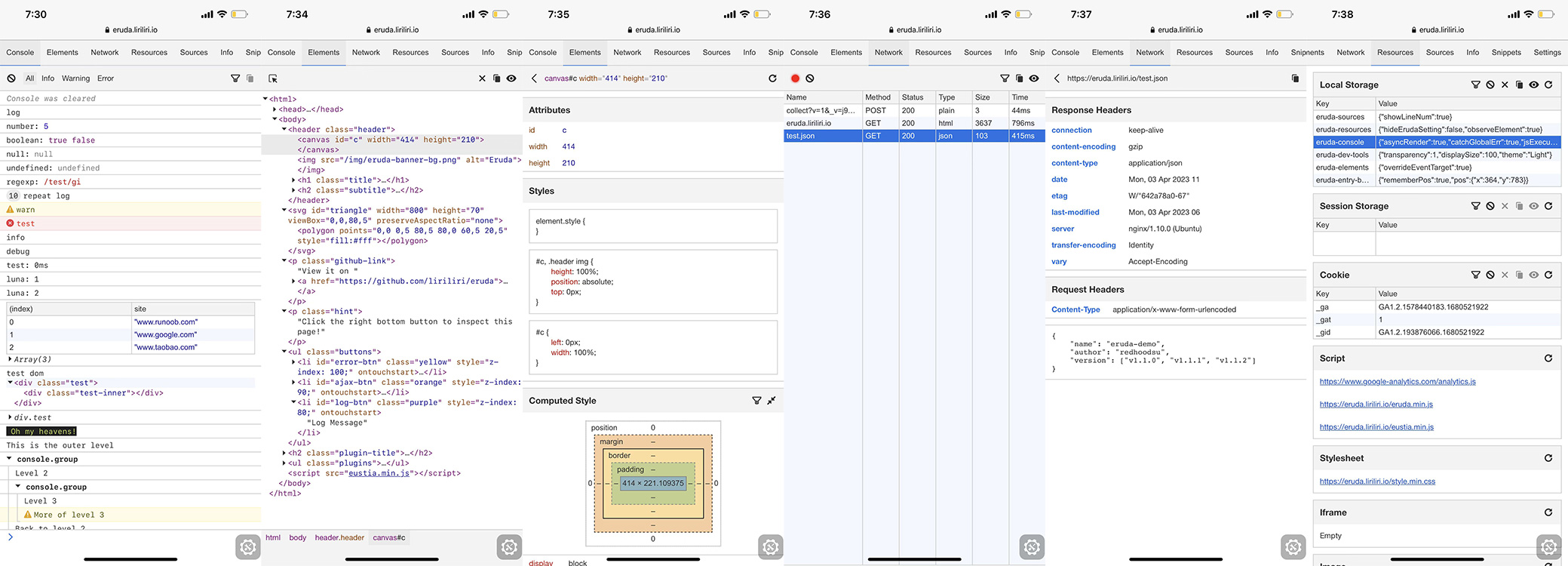Activate the select-element inspector icon in Elements

(x=273, y=78)
